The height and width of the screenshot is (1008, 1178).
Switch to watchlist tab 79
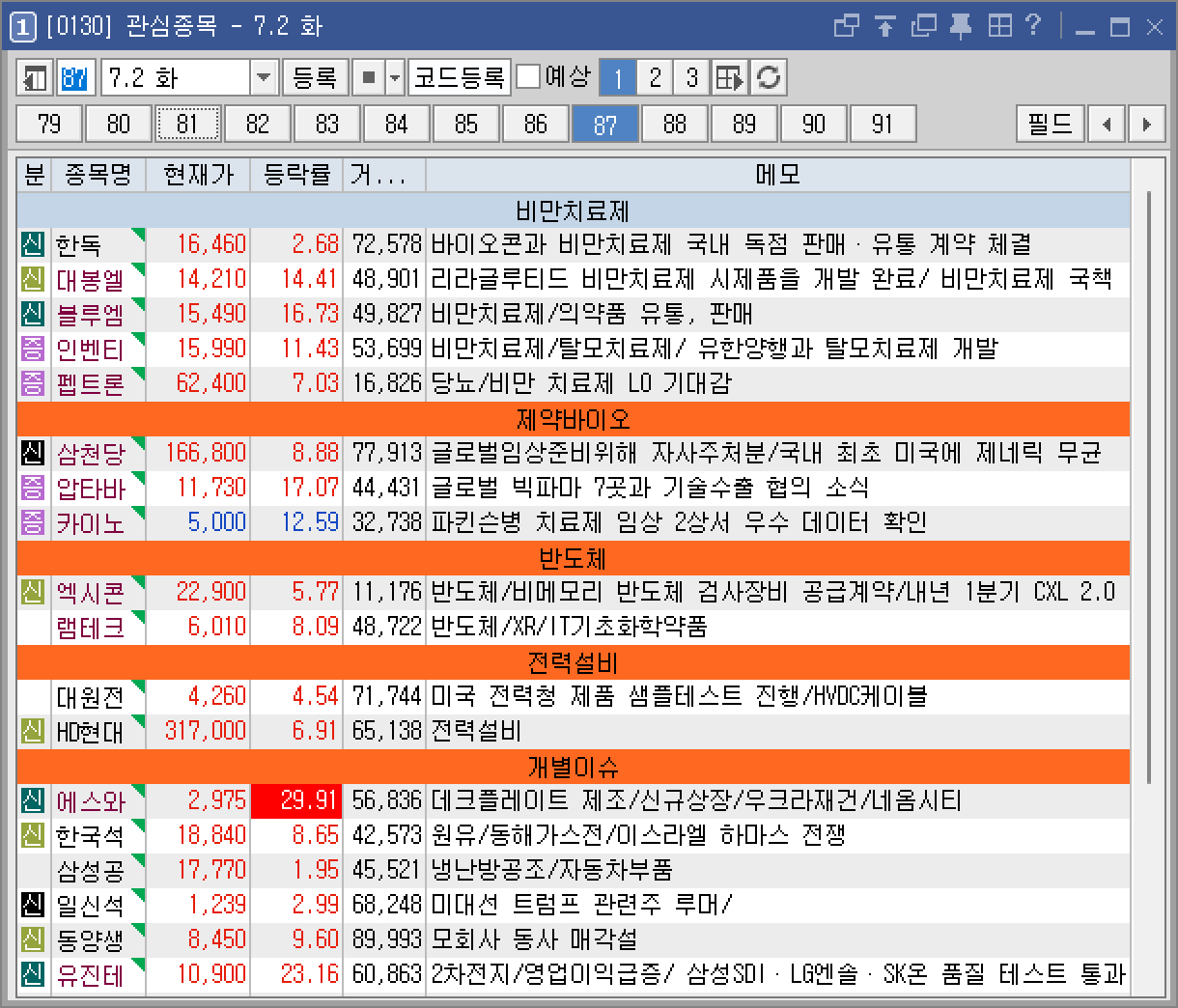tap(49, 124)
